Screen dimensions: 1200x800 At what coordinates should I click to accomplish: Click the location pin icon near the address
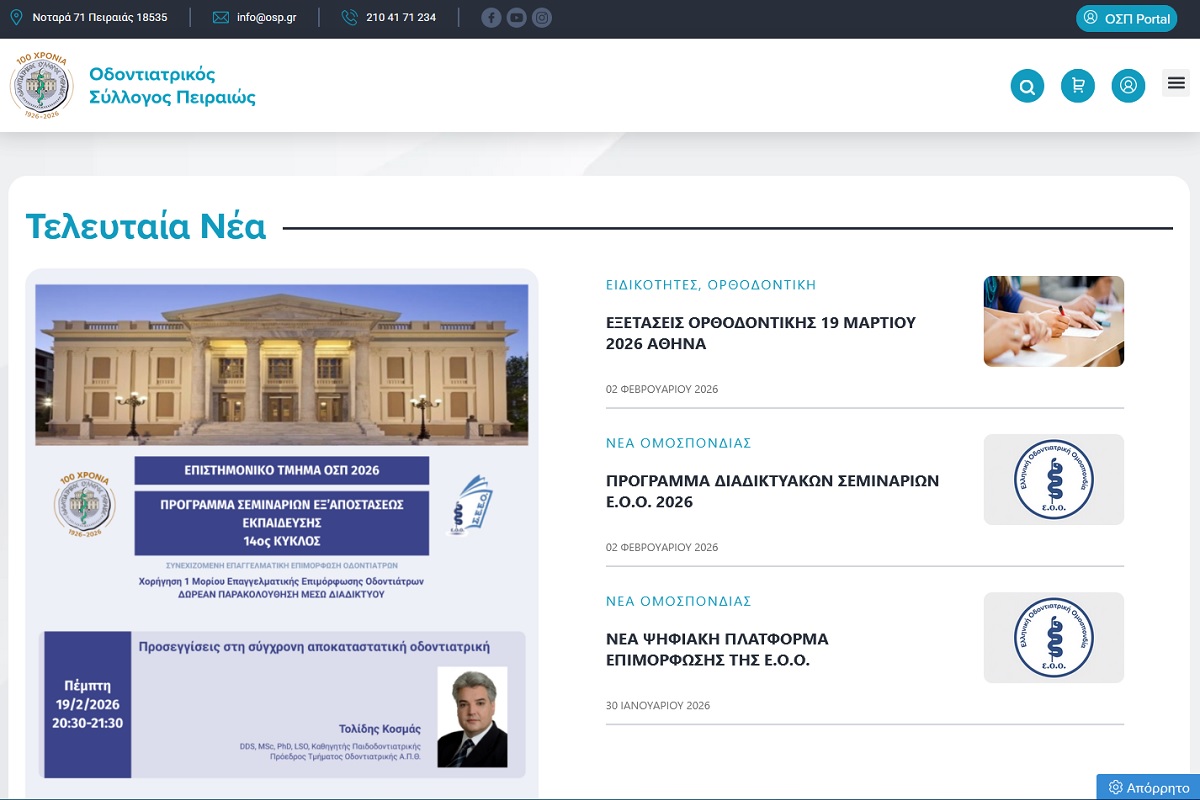pyautogui.click(x=14, y=17)
